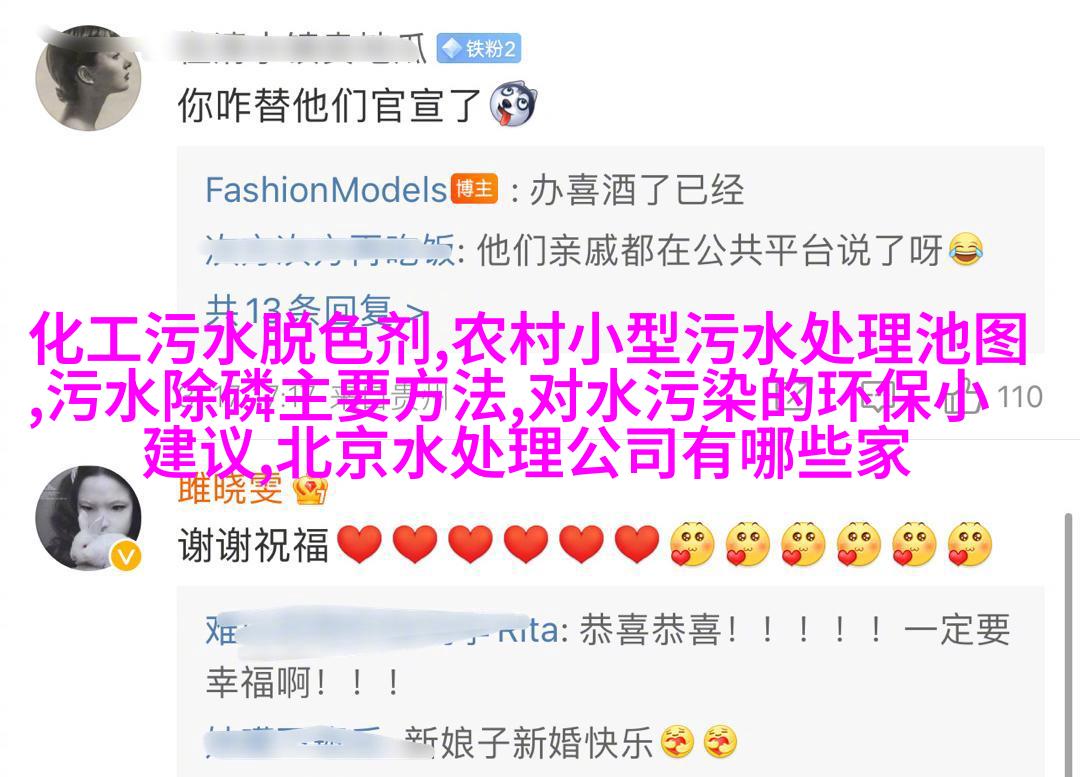Tap the 办喜酒了已经 reply text
1080x777 pixels.
[x=636, y=189]
